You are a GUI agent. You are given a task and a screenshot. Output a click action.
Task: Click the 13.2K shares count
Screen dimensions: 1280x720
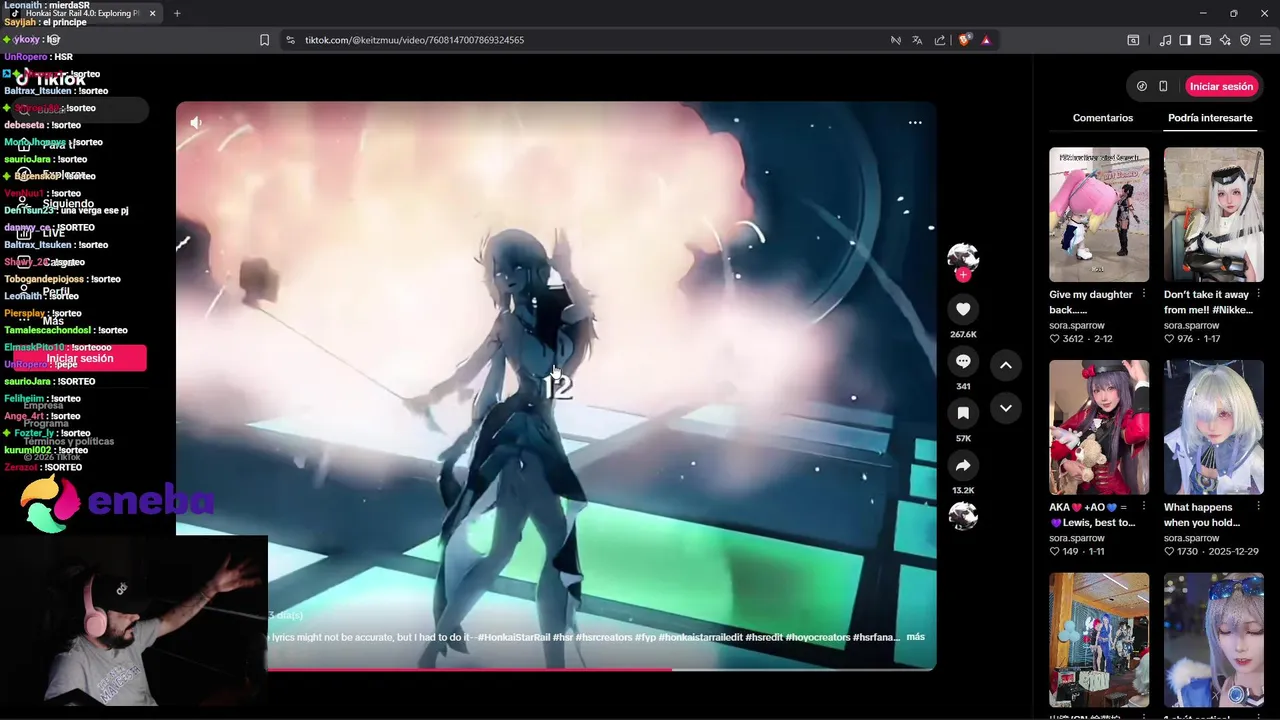tap(963, 490)
